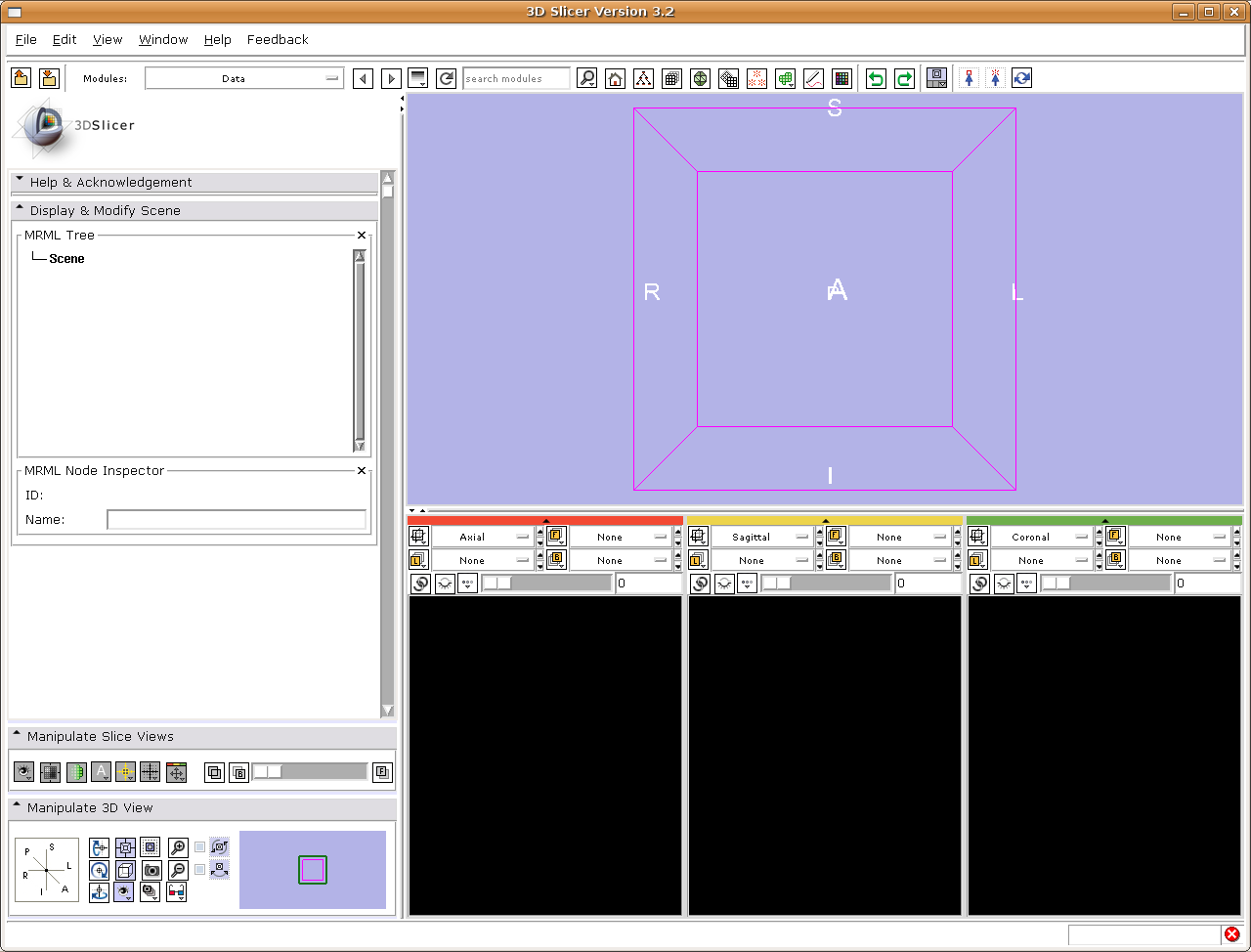This screenshot has width=1251, height=952.
Task: Toggle the link slices icon in Sagittal viewer
Action: 700,584
